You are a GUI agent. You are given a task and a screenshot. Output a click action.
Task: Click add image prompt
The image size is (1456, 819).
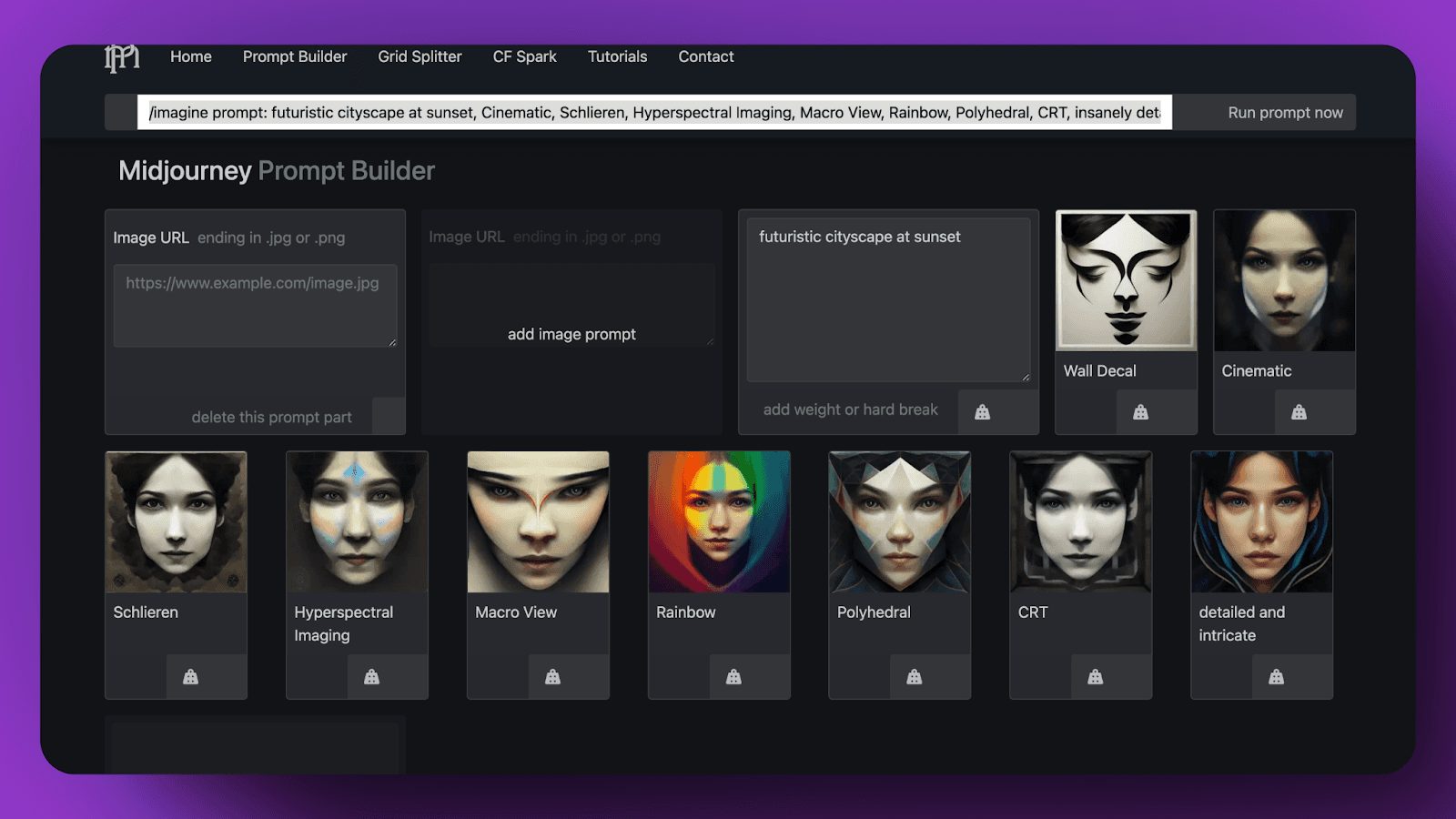click(571, 334)
